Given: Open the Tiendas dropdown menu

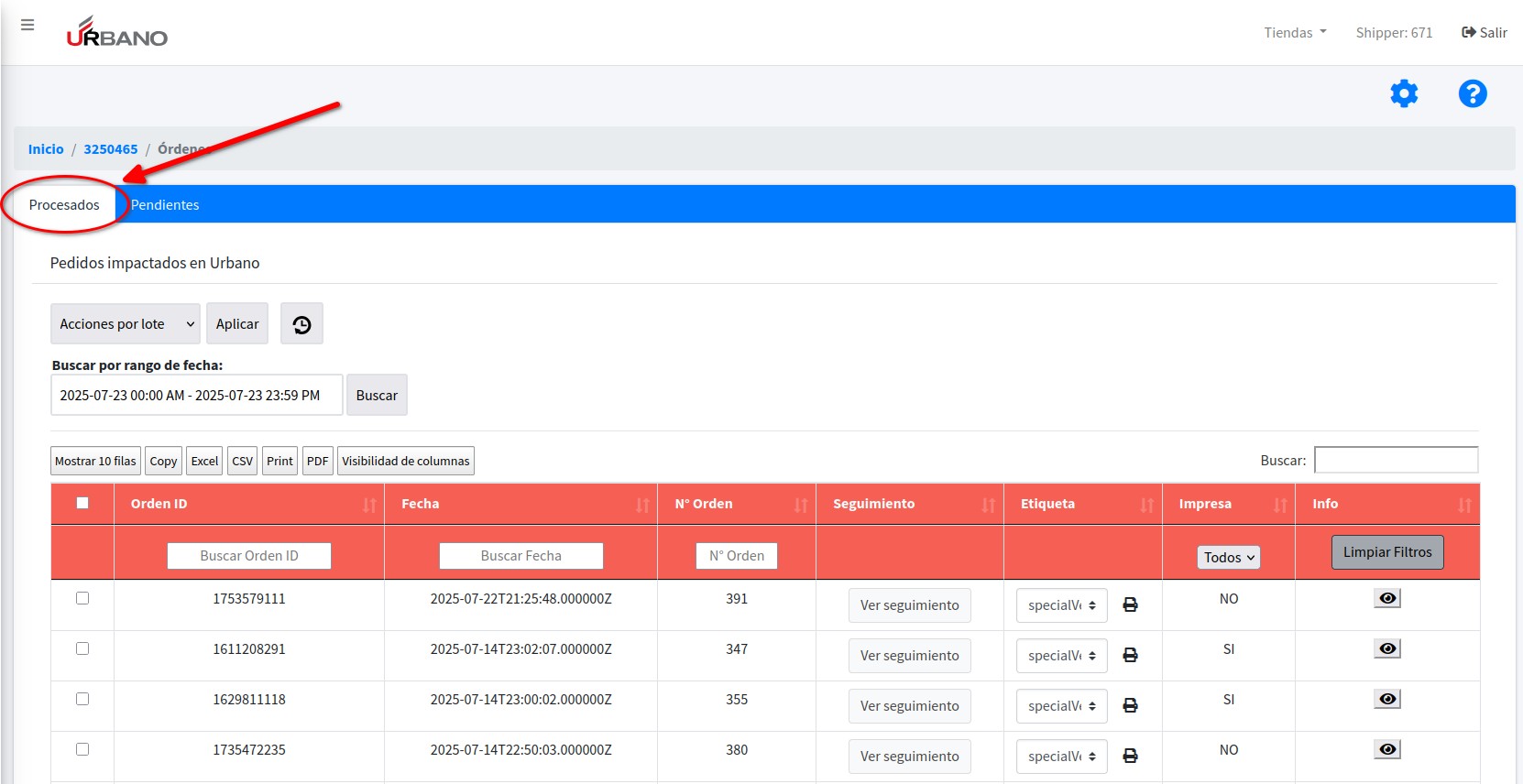Looking at the screenshot, I should tap(1295, 33).
